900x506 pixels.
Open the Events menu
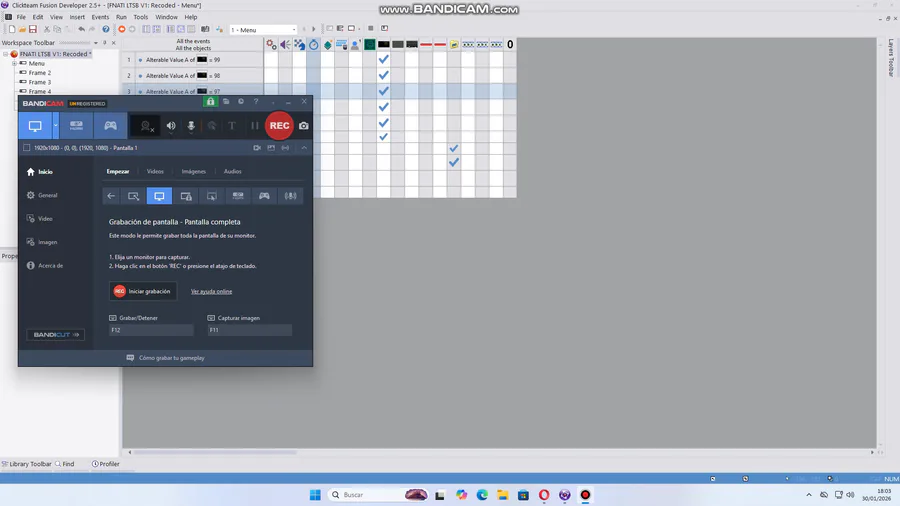pyautogui.click(x=100, y=17)
